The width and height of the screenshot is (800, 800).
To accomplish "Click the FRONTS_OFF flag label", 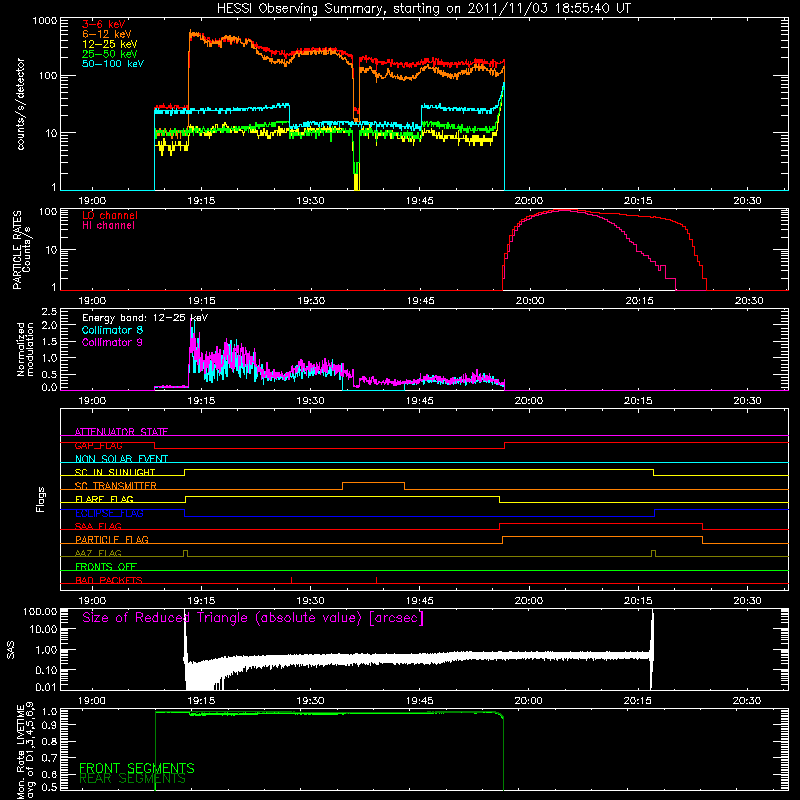I will pyautogui.click(x=106, y=566).
